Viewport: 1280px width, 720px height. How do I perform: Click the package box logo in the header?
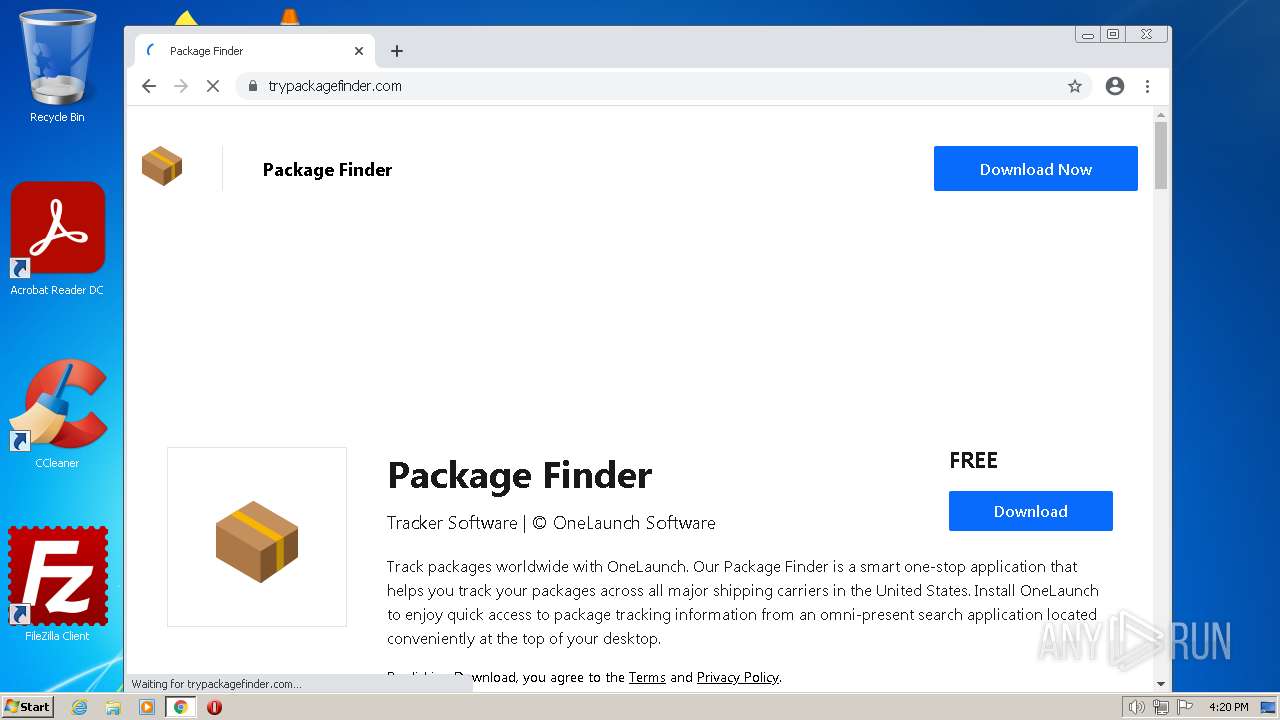162,166
